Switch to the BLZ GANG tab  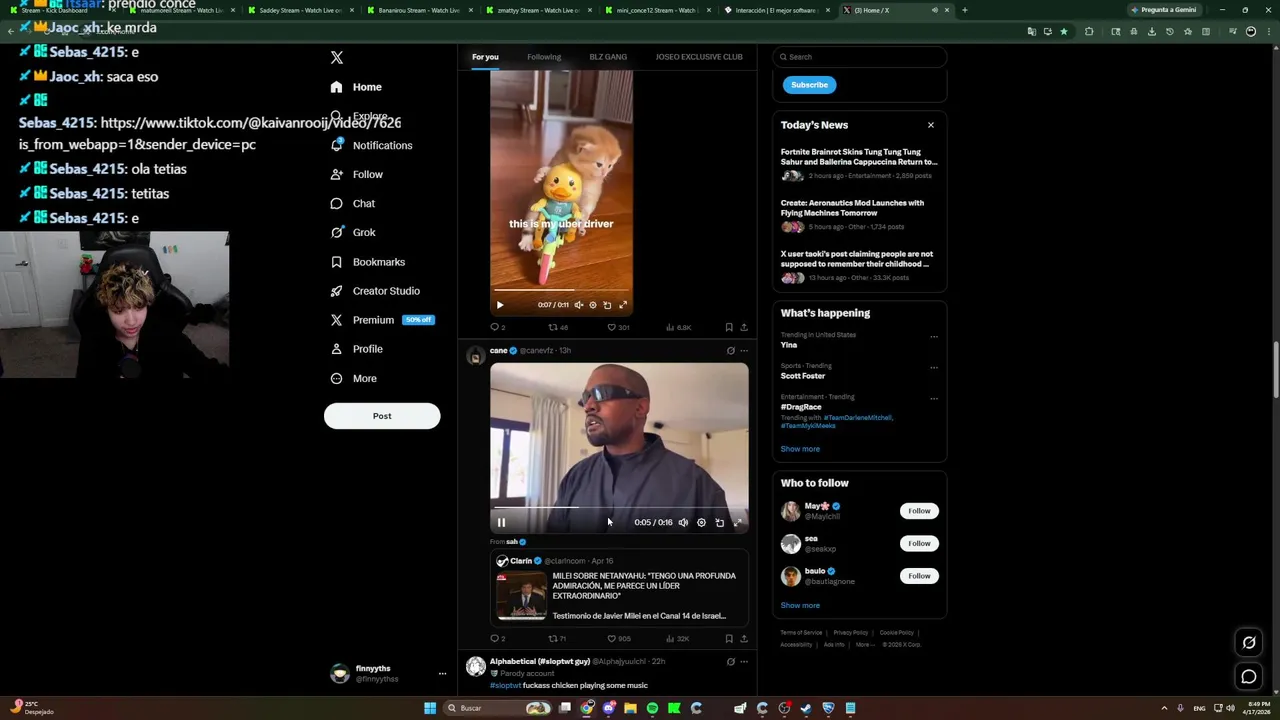[608, 57]
